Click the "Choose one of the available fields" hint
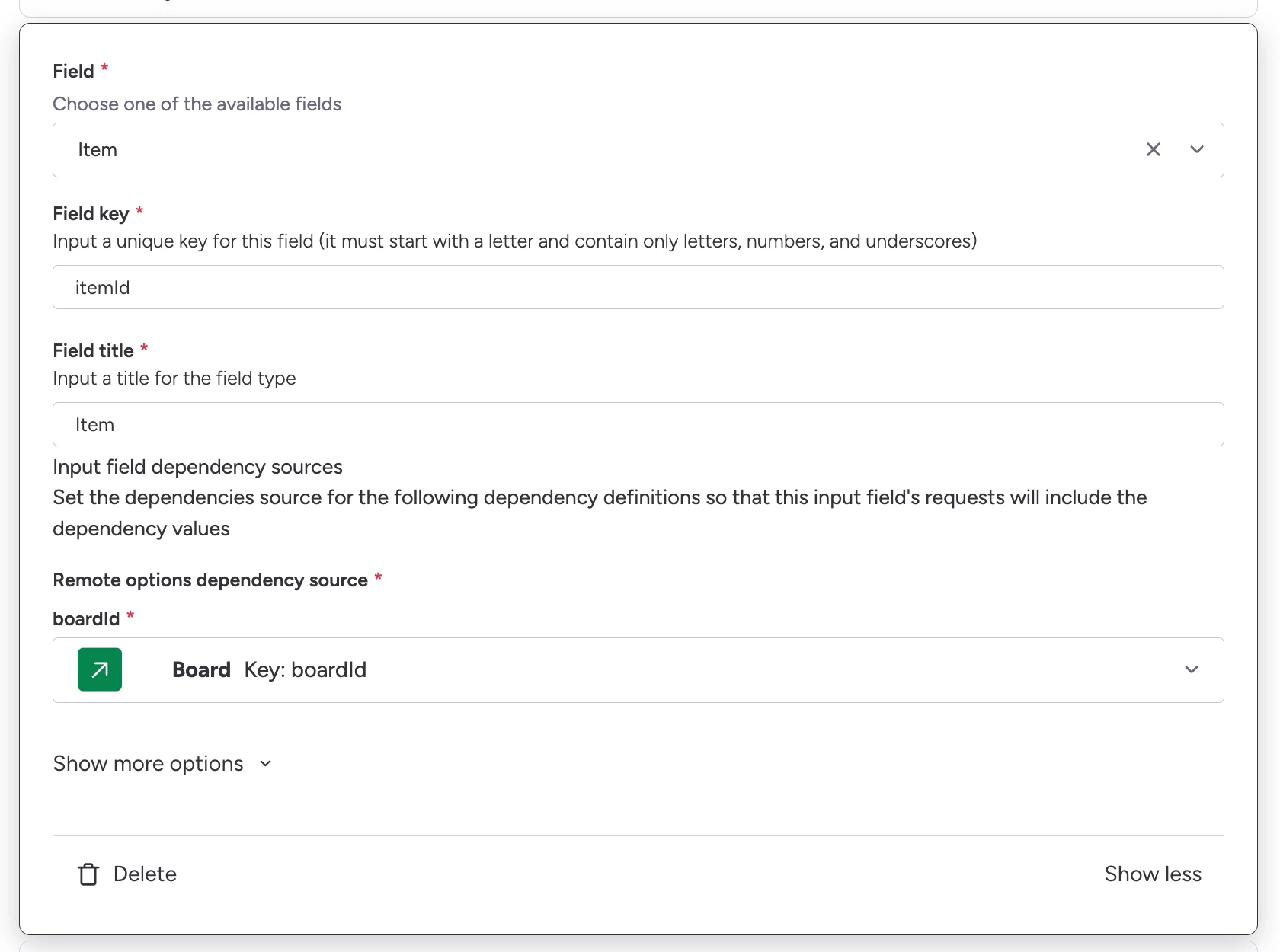Image resolution: width=1280 pixels, height=952 pixels. (197, 104)
